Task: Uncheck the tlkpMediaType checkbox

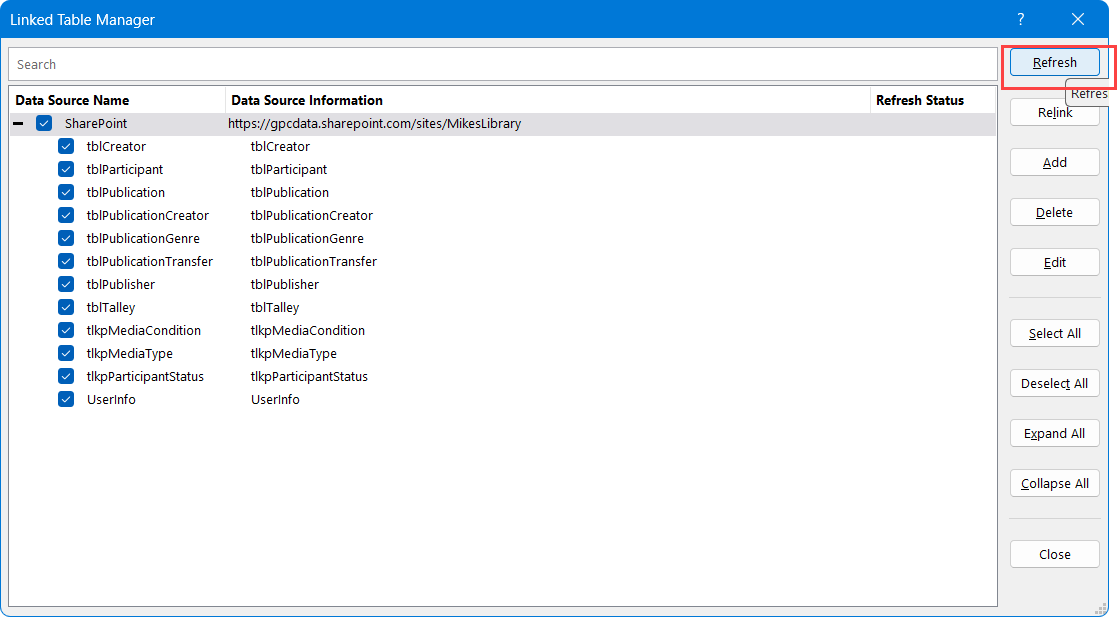Action: pyautogui.click(x=66, y=353)
